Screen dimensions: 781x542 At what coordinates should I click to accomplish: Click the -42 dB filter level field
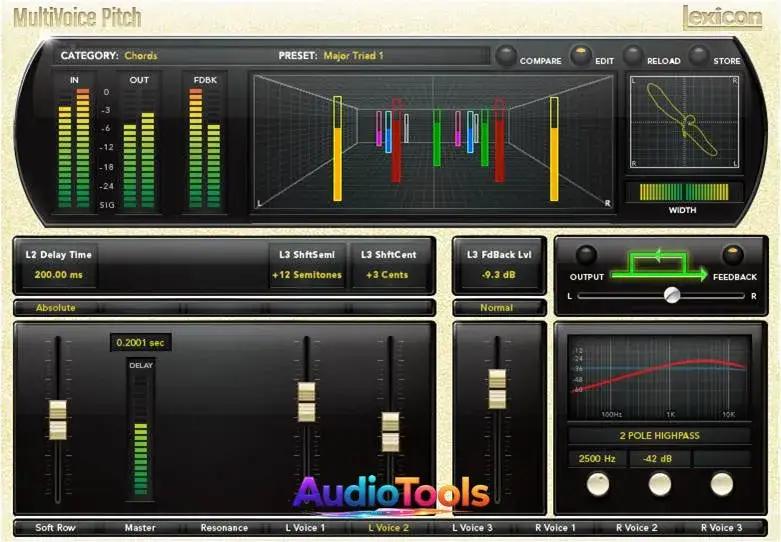(658, 458)
